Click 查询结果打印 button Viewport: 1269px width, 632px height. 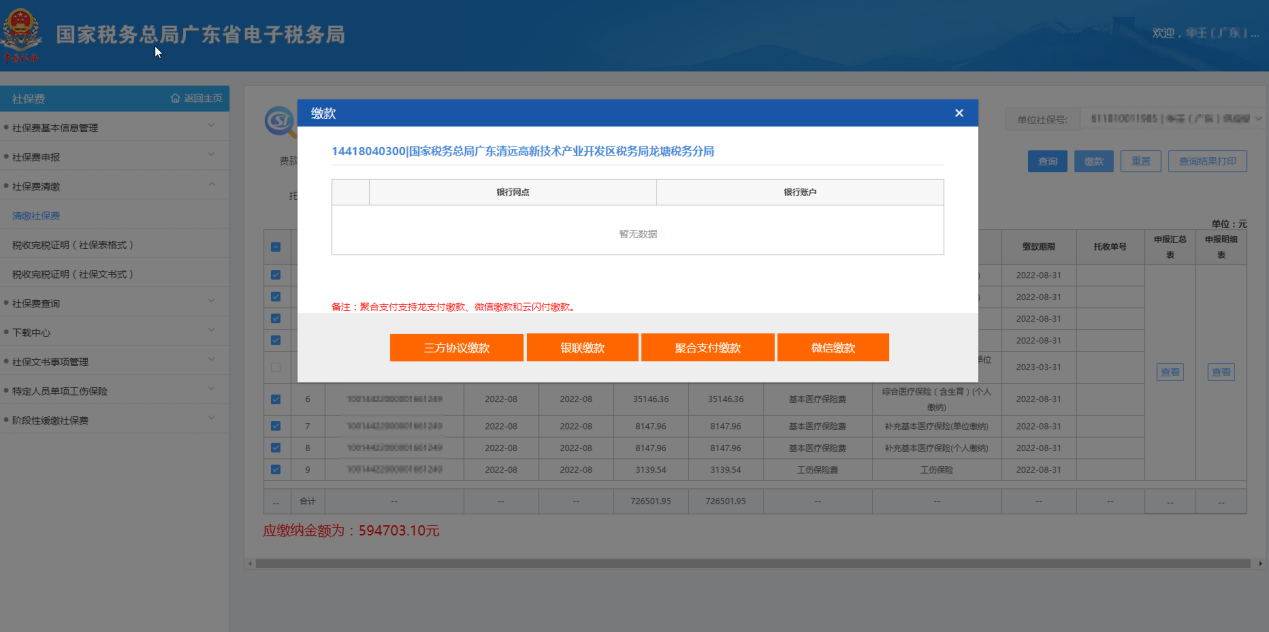pyautogui.click(x=1206, y=161)
